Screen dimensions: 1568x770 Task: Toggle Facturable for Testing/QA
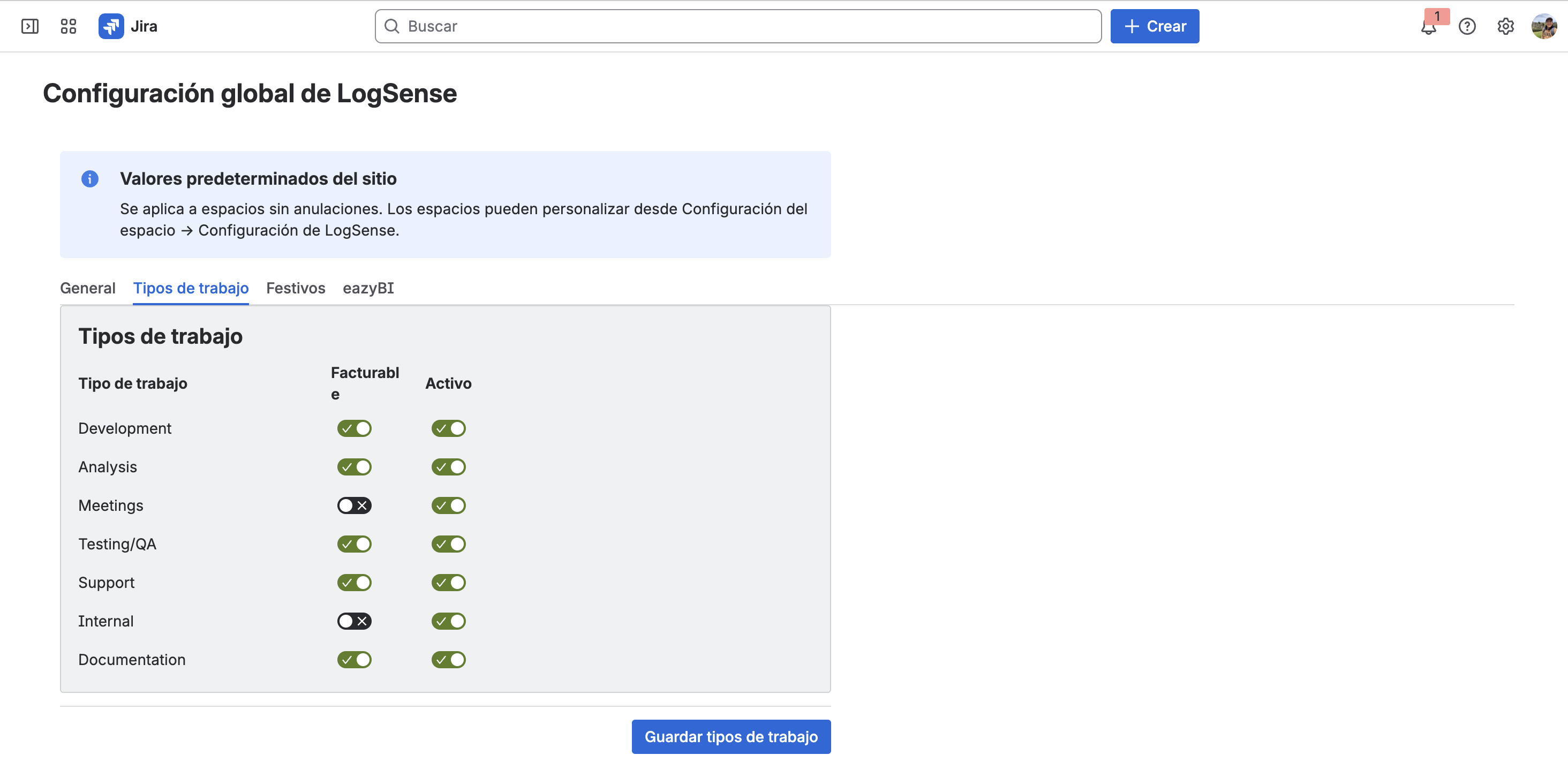[x=355, y=544]
